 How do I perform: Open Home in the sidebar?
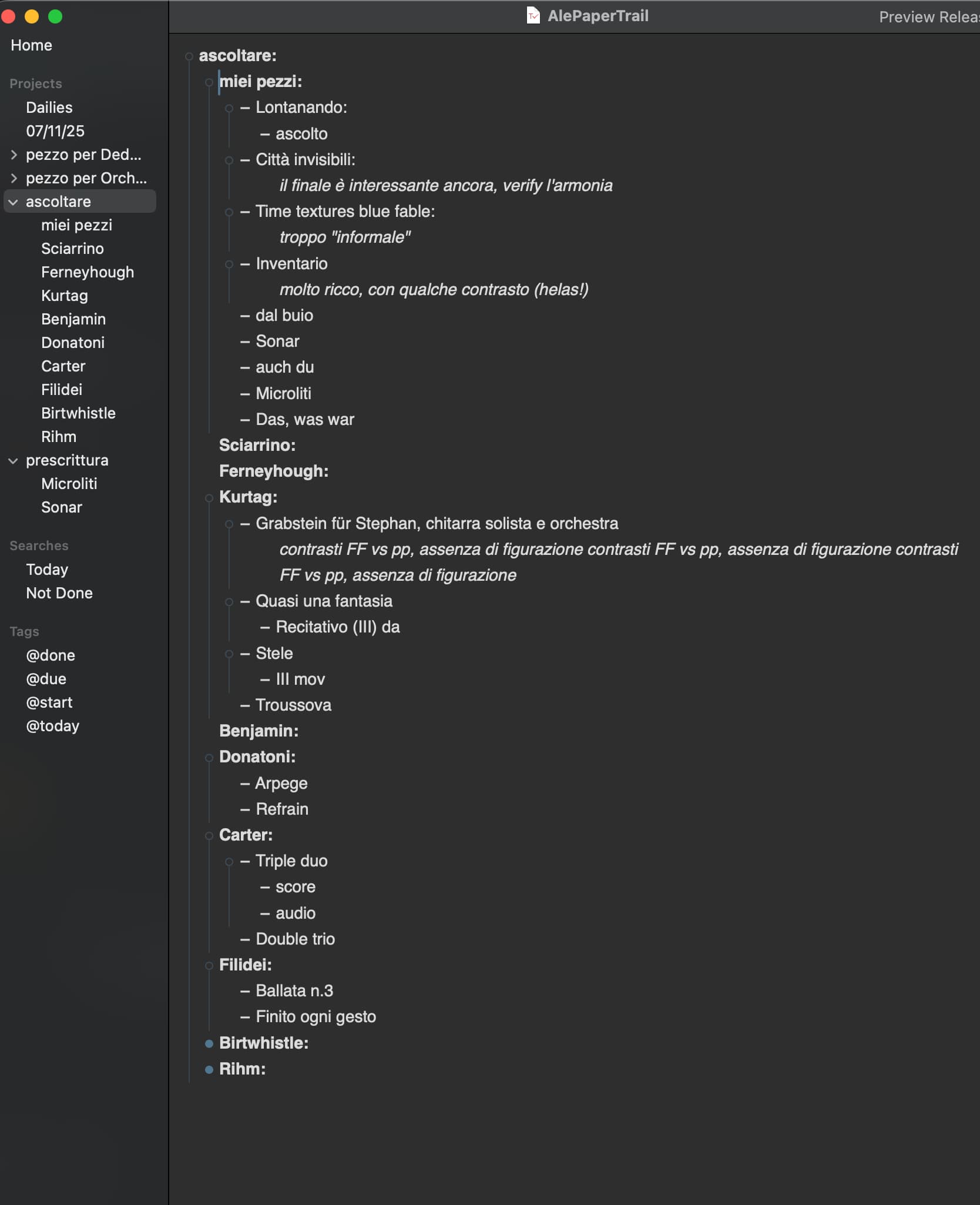31,45
